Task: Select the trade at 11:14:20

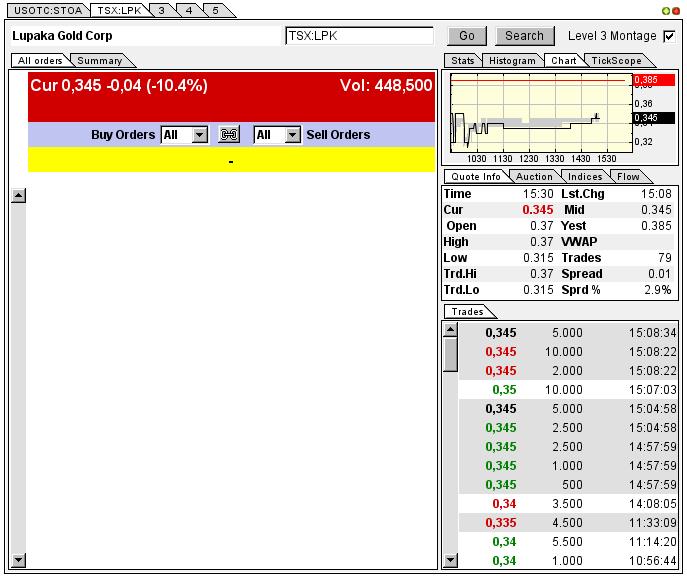Action: pyautogui.click(x=568, y=542)
